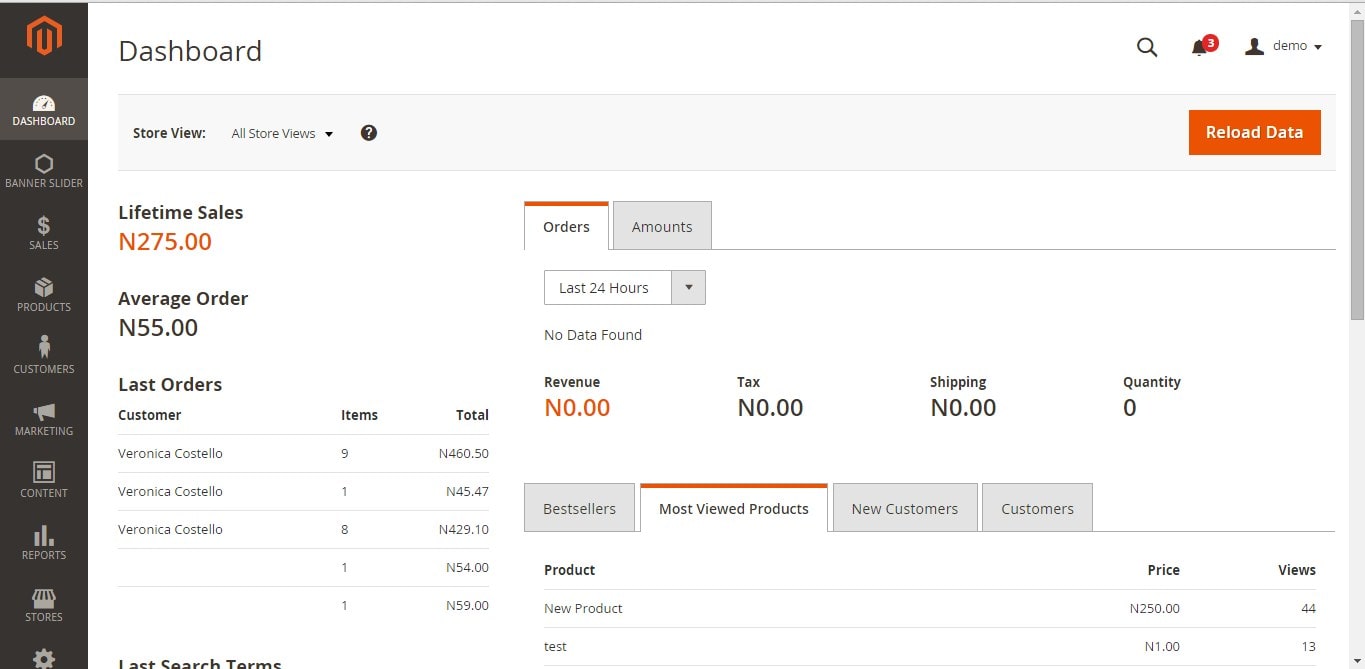
Task: Select the Customers tab
Action: click(1037, 508)
